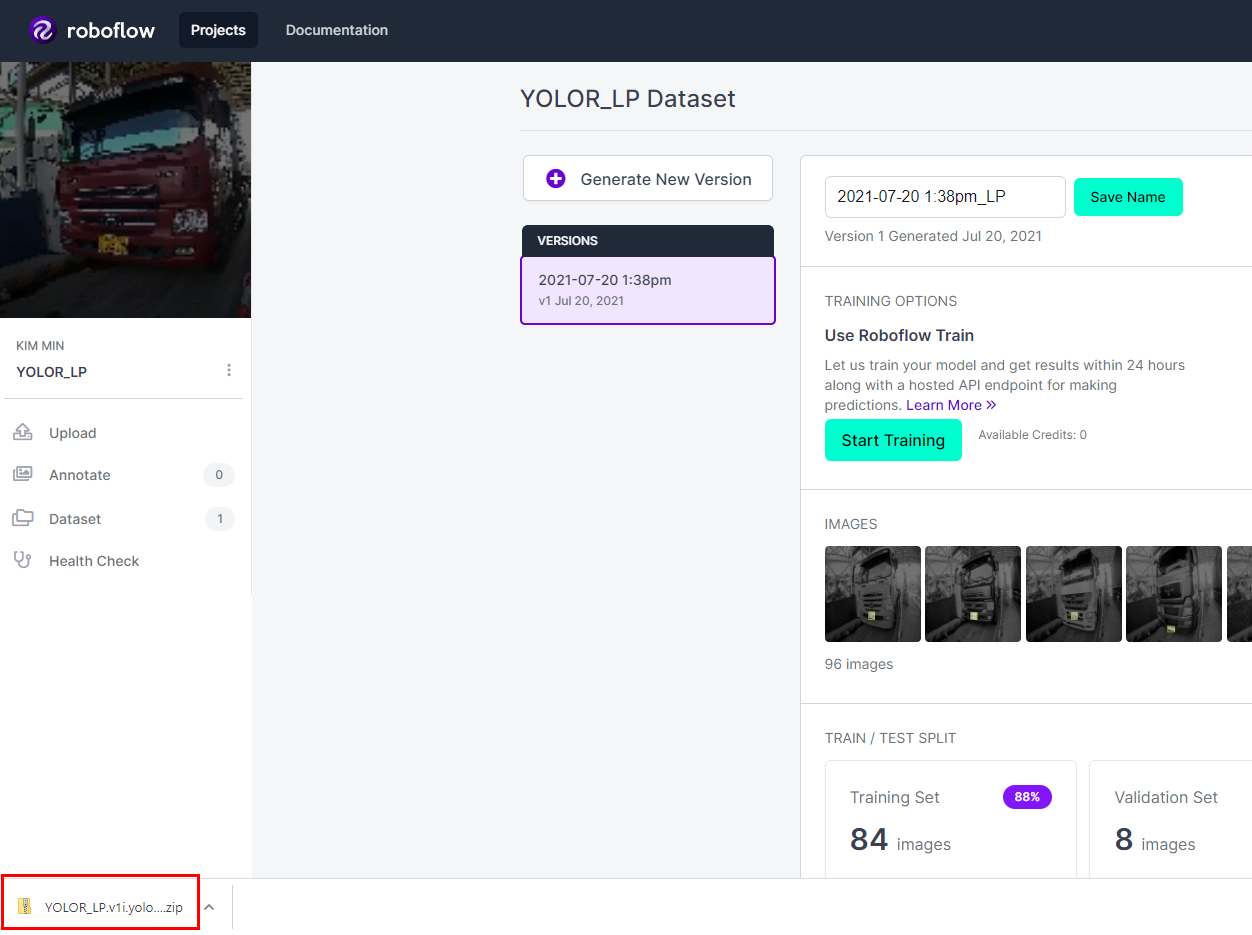Click the Start Training button

pyautogui.click(x=893, y=440)
